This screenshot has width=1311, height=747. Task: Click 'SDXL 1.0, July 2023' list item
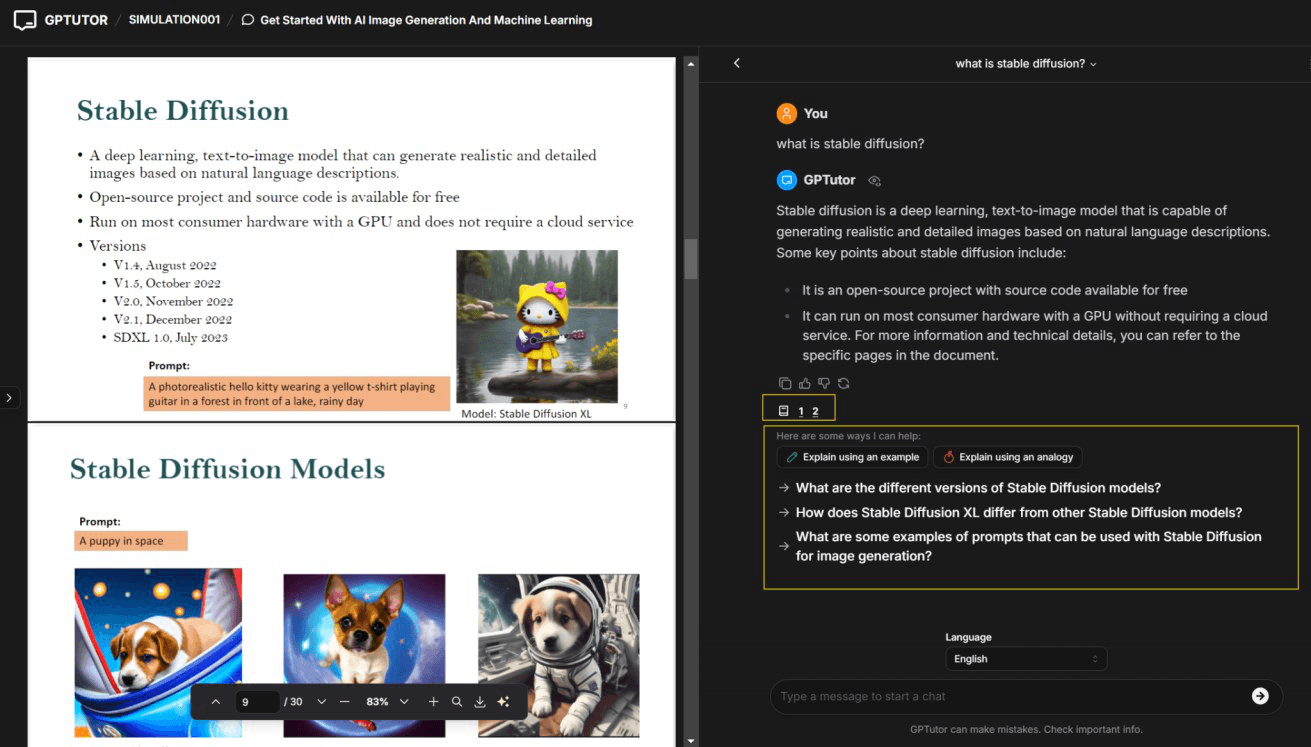click(171, 338)
